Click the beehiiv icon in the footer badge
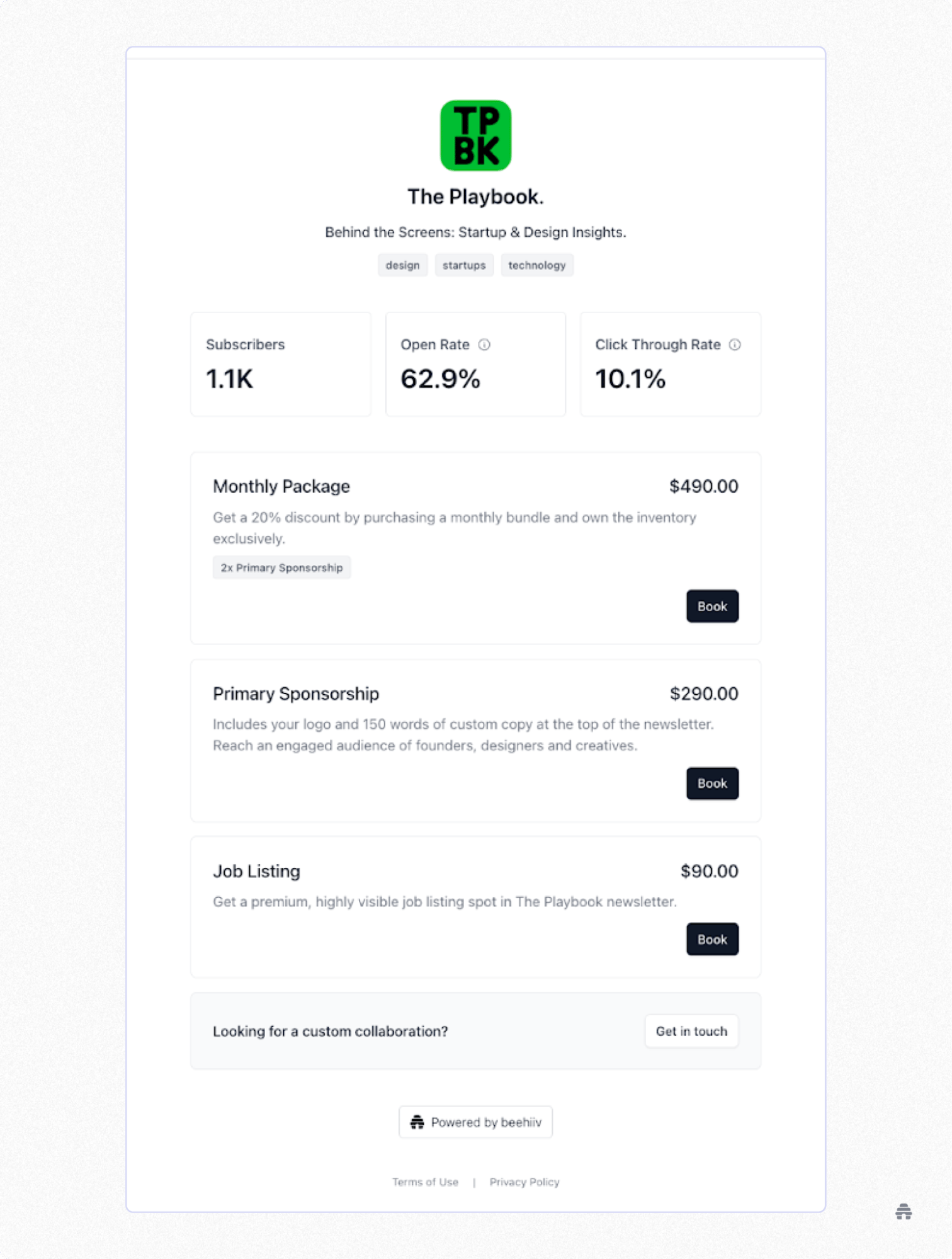The height and width of the screenshot is (1259, 952). pos(417,1122)
